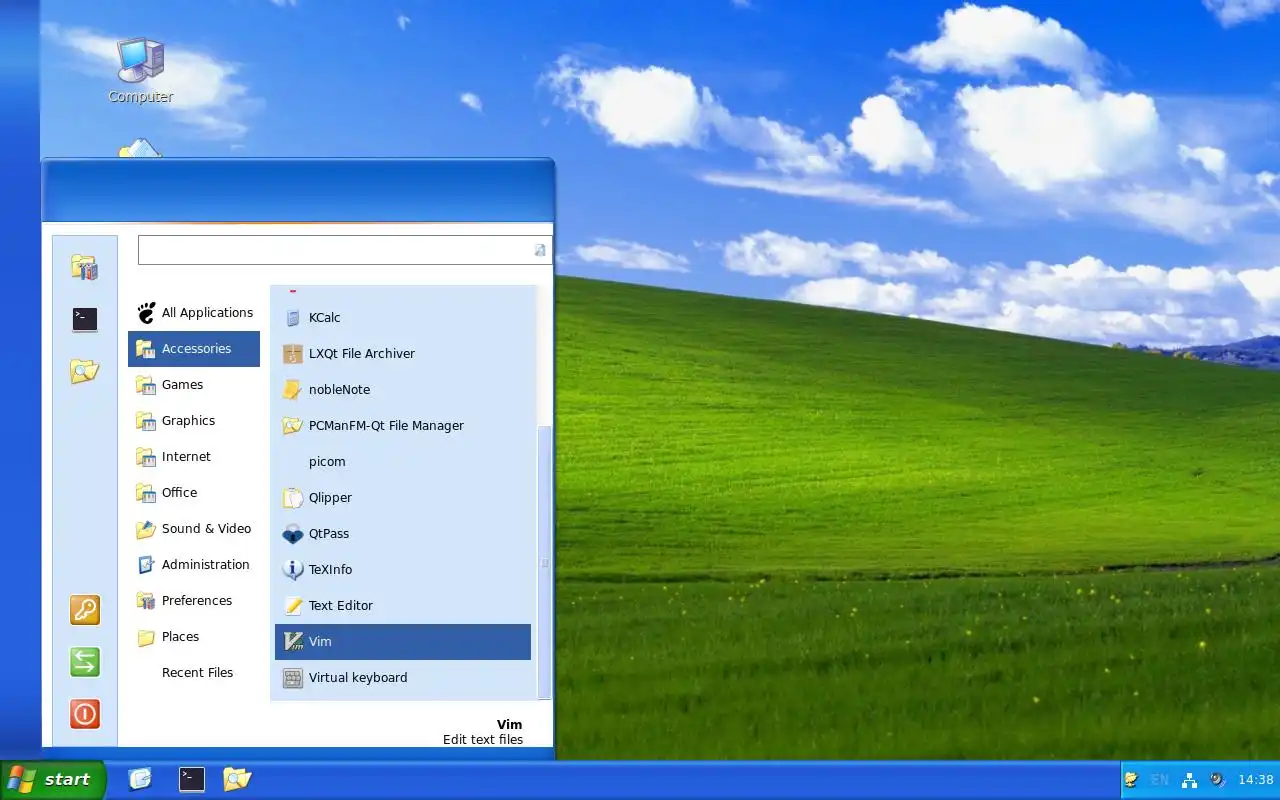Viewport: 1280px width, 800px height.
Task: Open the highlighted Vim entry
Action: [403, 641]
